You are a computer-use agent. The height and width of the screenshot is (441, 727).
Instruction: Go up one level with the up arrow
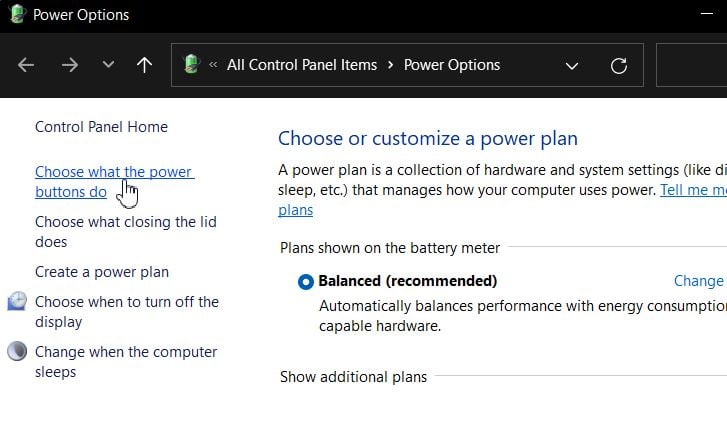coord(144,65)
